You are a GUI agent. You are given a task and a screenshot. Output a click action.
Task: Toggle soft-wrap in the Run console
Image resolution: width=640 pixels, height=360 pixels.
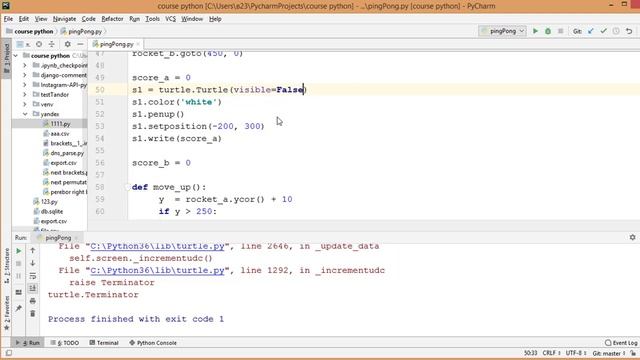point(33,276)
